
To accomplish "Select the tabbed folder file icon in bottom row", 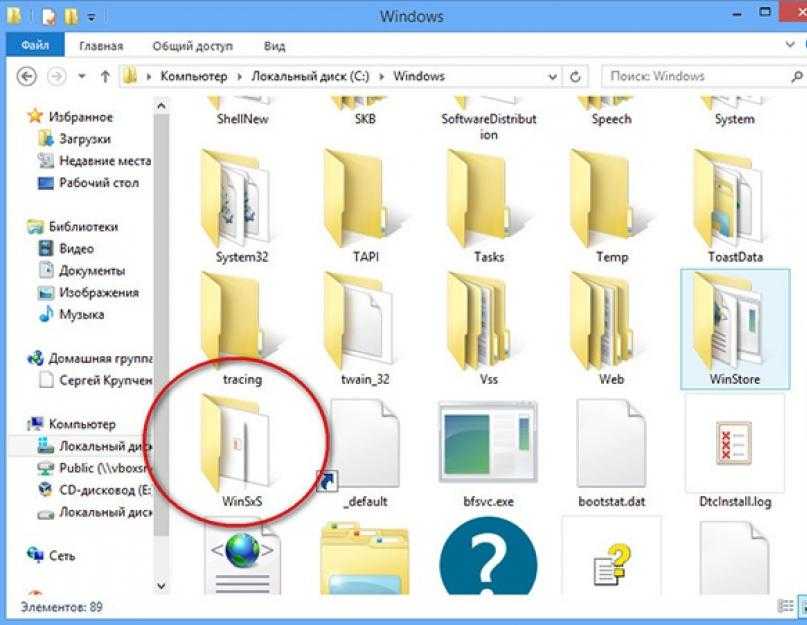I will (365, 559).
